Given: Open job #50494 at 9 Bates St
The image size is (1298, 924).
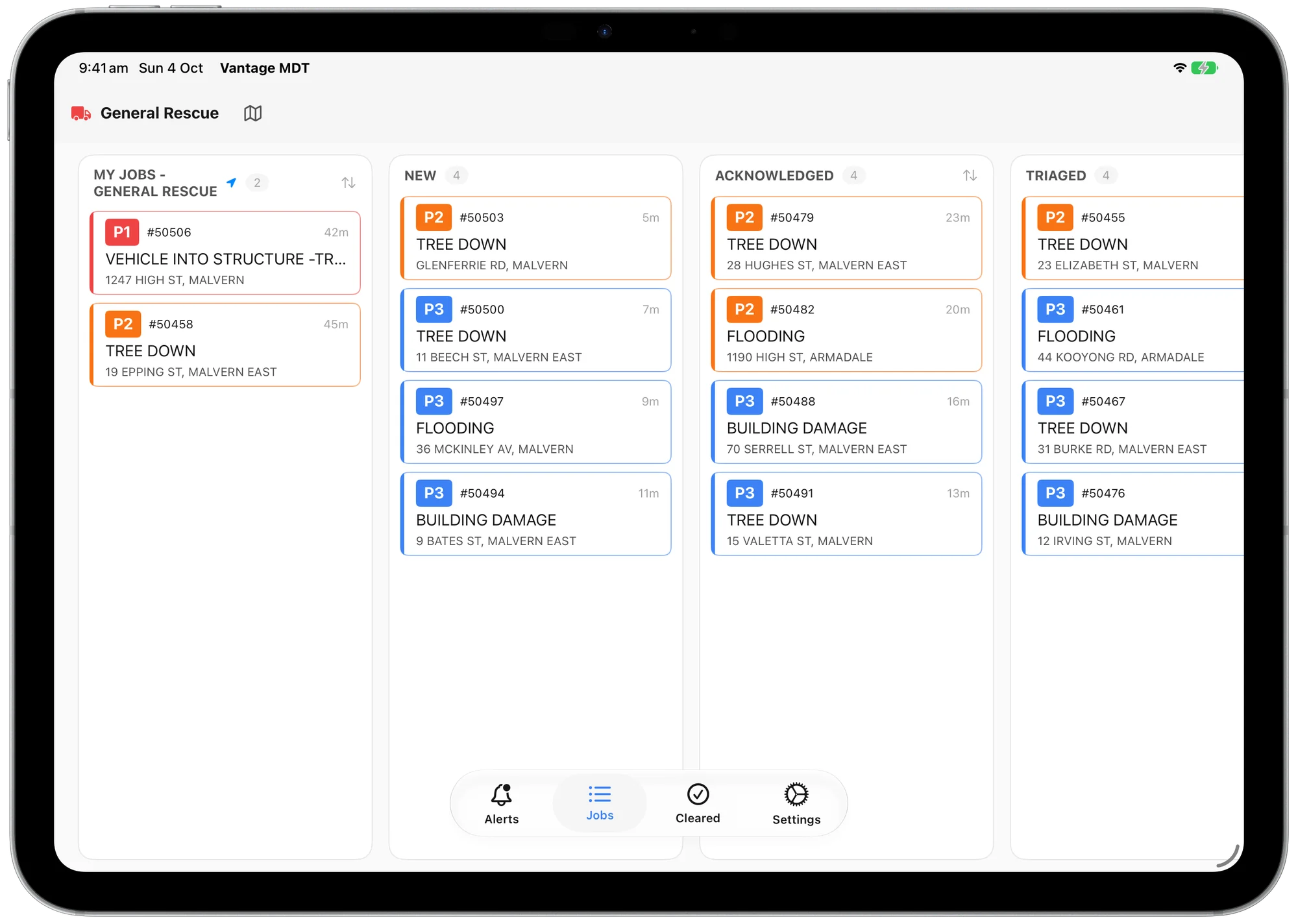Looking at the screenshot, I should point(536,514).
